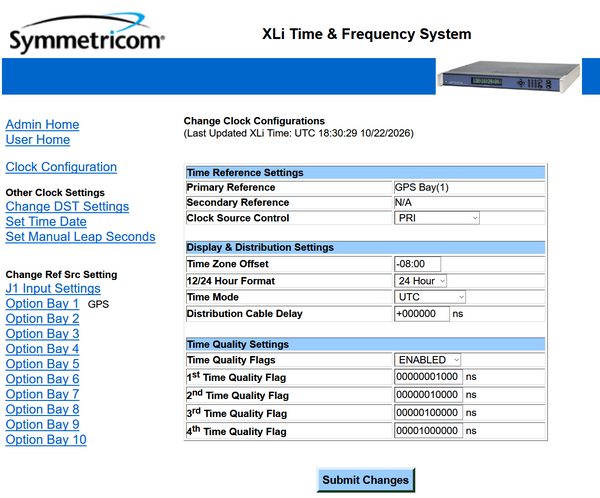Open Set Manual Leap Seconds
600x498 pixels.
coord(81,237)
